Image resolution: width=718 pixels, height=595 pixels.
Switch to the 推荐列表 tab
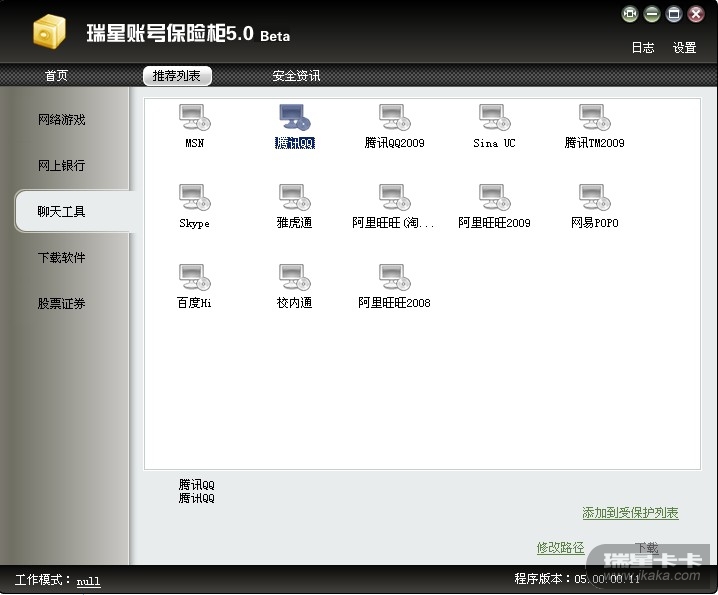(177, 76)
